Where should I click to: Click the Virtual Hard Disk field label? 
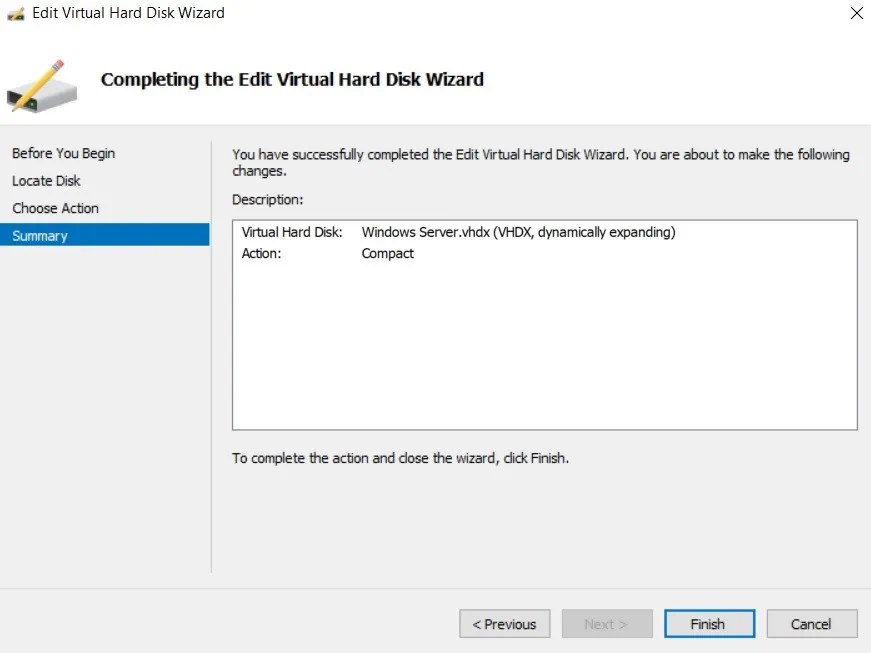(292, 232)
